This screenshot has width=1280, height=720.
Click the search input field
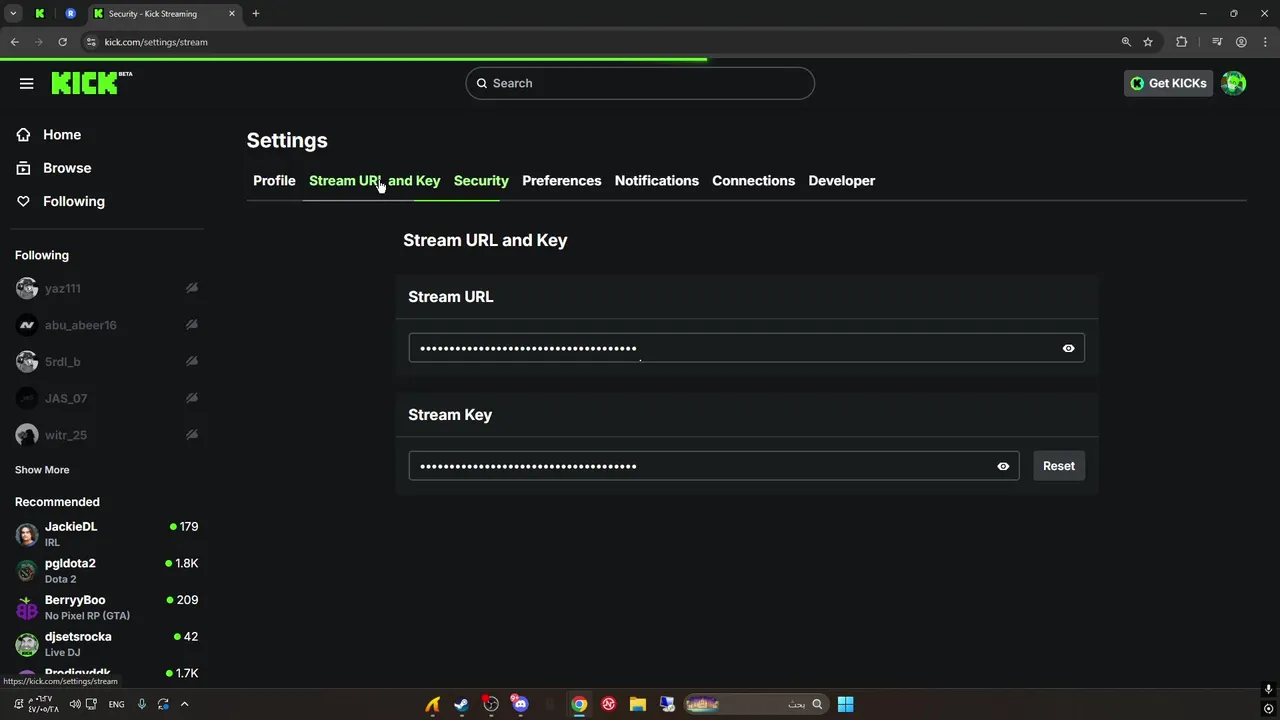[x=640, y=83]
